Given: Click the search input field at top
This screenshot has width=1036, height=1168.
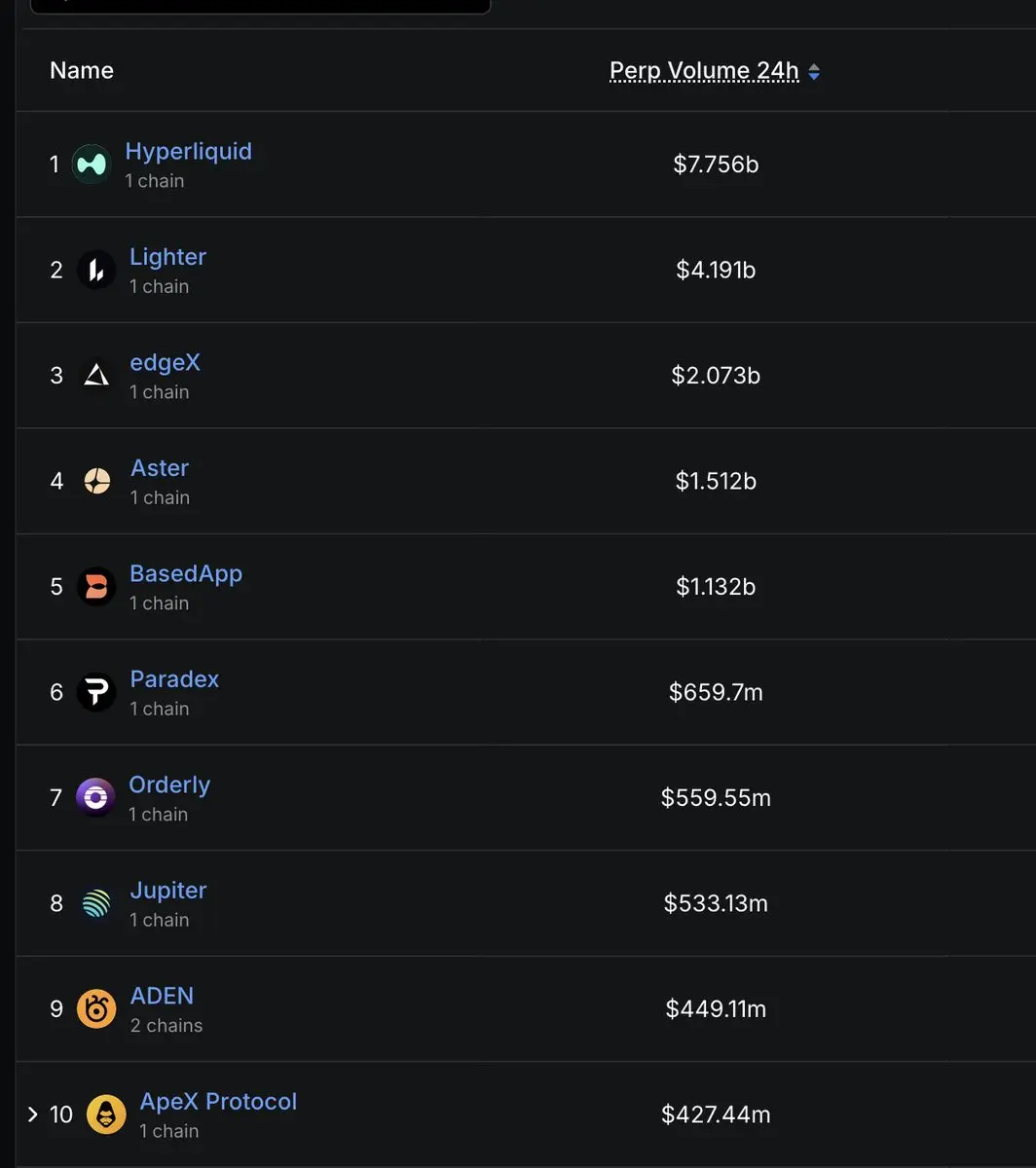Looking at the screenshot, I should [x=260, y=6].
